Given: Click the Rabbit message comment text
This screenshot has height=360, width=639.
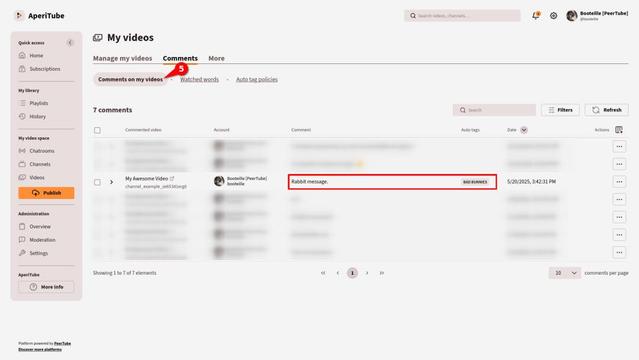Looking at the screenshot, I should (x=309, y=181).
